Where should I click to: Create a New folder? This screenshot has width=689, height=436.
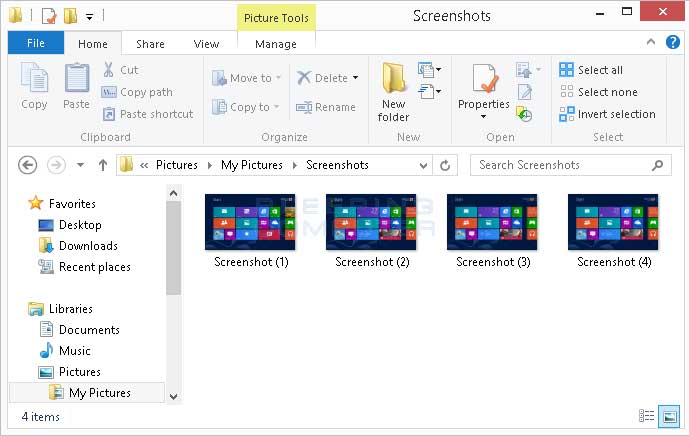(x=393, y=92)
